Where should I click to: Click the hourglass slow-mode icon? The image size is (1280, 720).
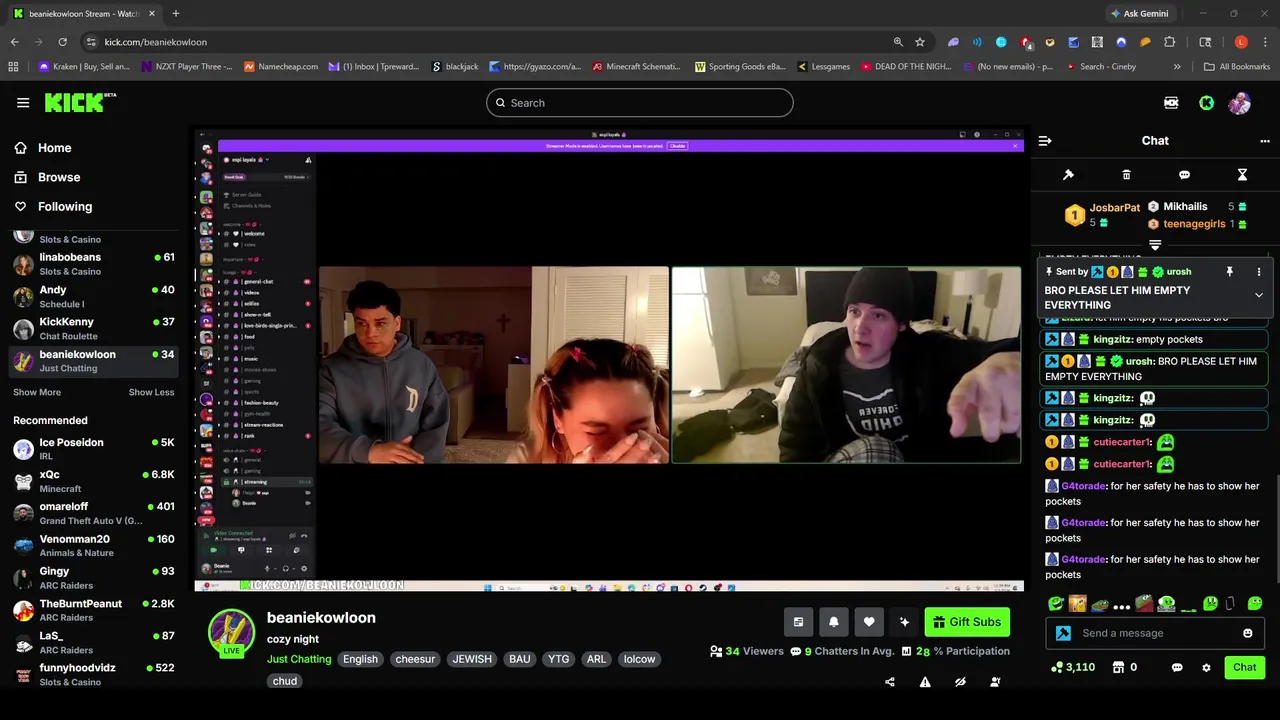1242,175
